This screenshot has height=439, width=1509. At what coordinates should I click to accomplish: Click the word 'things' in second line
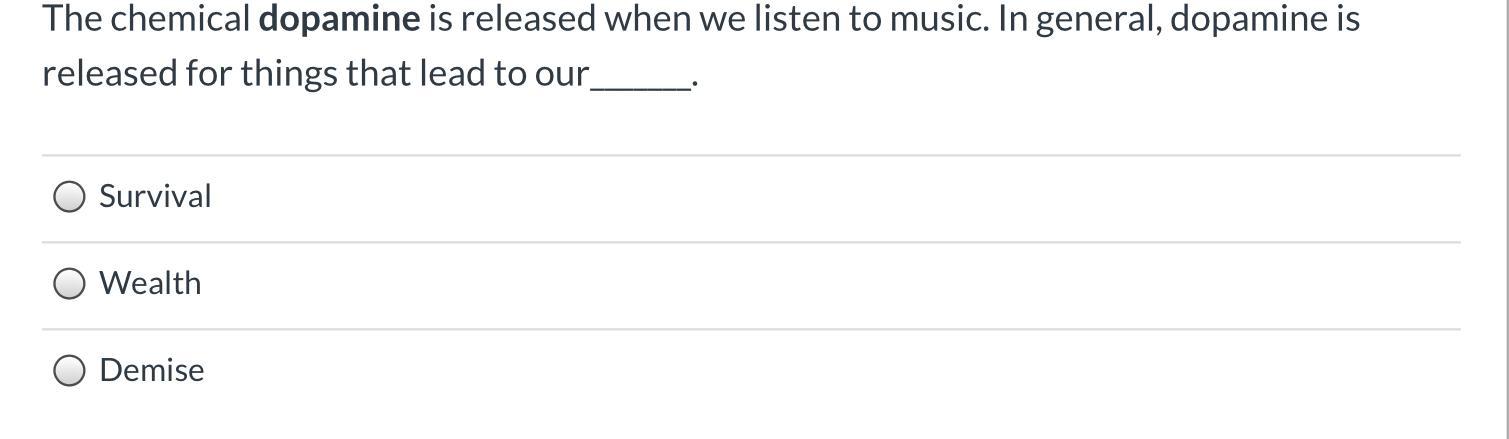(x=288, y=73)
